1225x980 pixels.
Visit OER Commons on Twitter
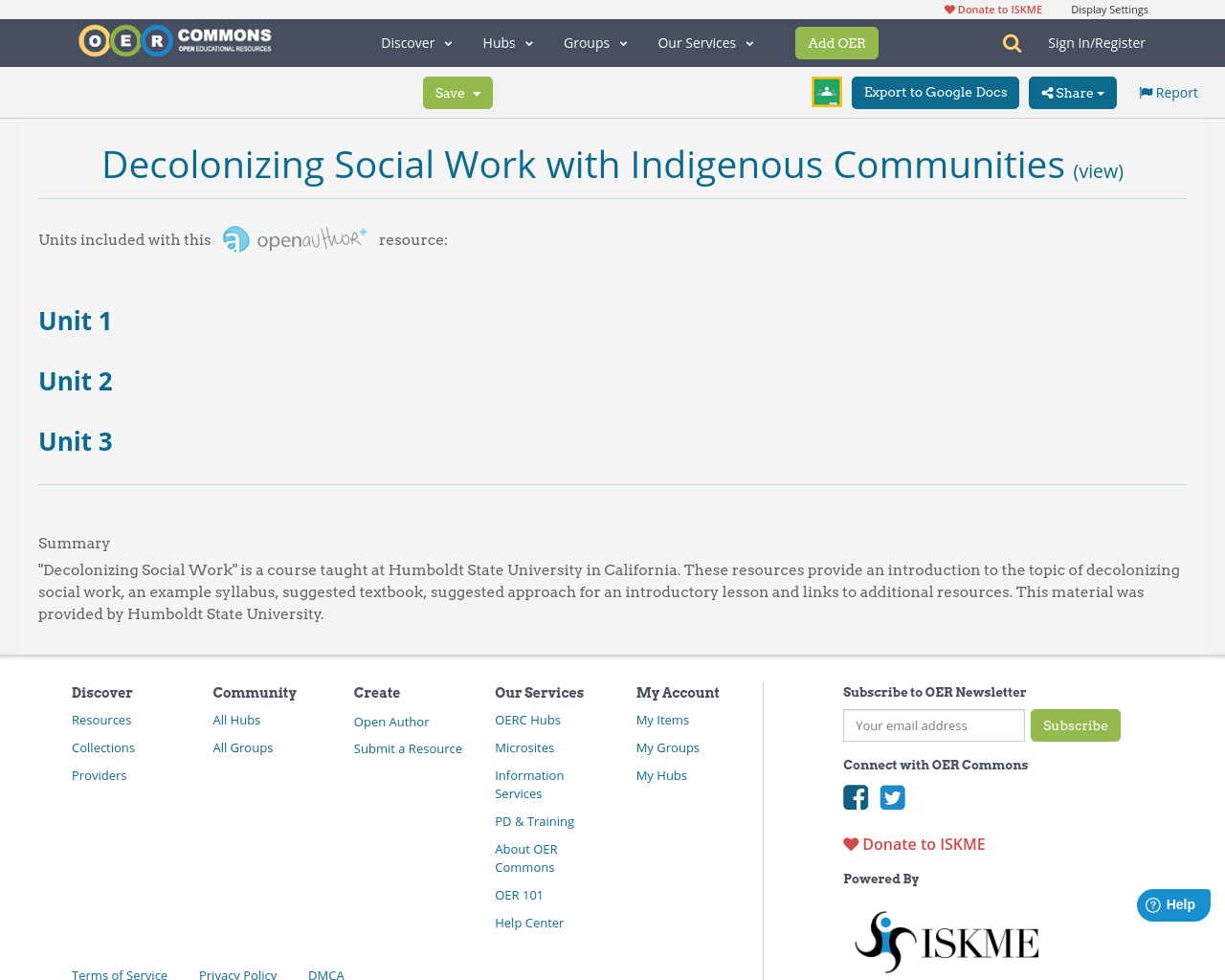pyautogui.click(x=892, y=795)
